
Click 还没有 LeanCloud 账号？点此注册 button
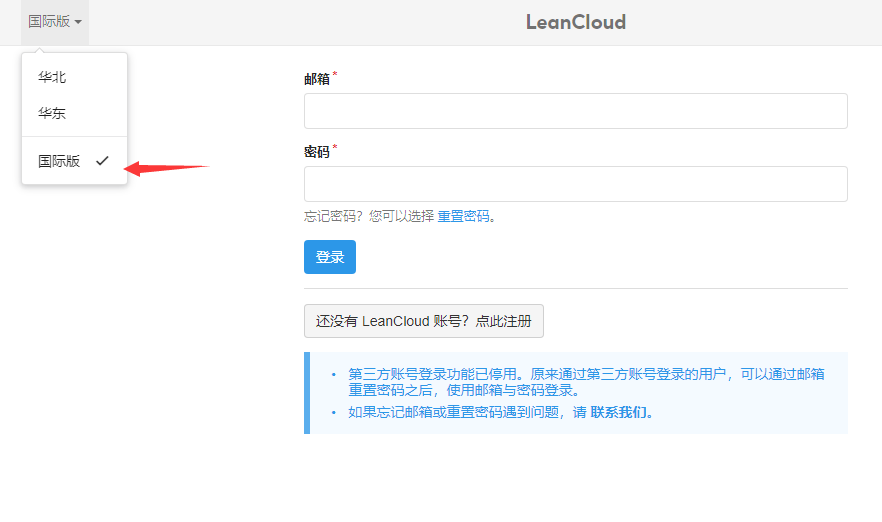[x=424, y=321]
